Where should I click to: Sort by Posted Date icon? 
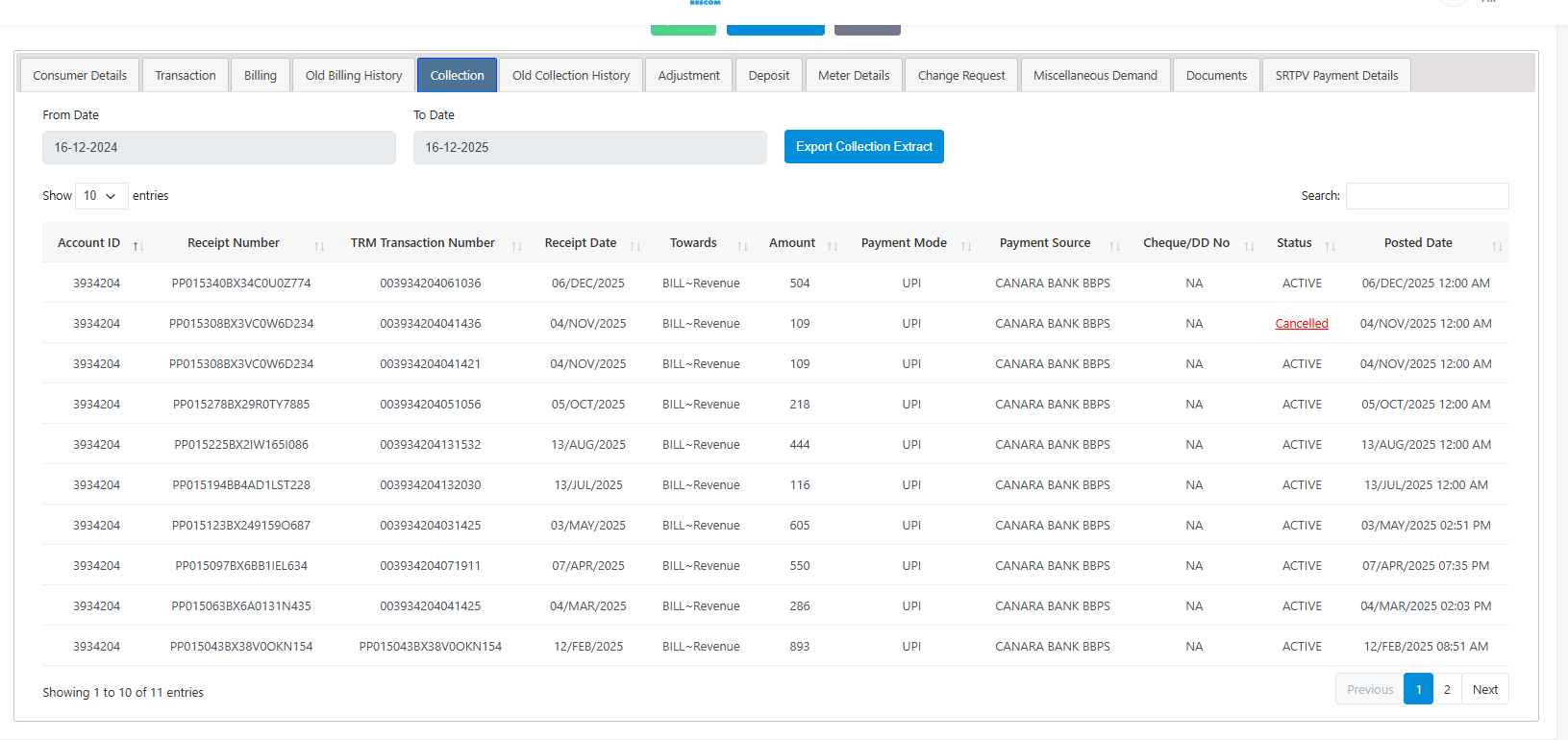(x=1497, y=246)
